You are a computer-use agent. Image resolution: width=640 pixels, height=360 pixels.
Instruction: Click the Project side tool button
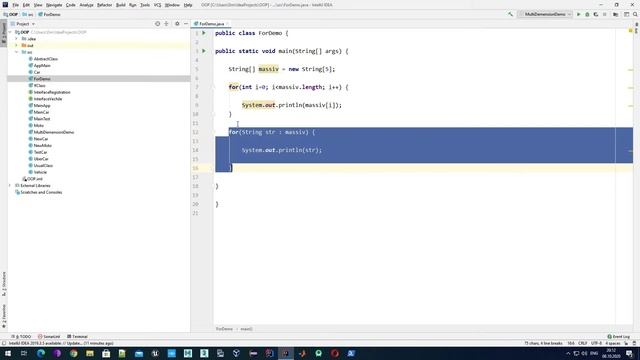[x=4, y=33]
